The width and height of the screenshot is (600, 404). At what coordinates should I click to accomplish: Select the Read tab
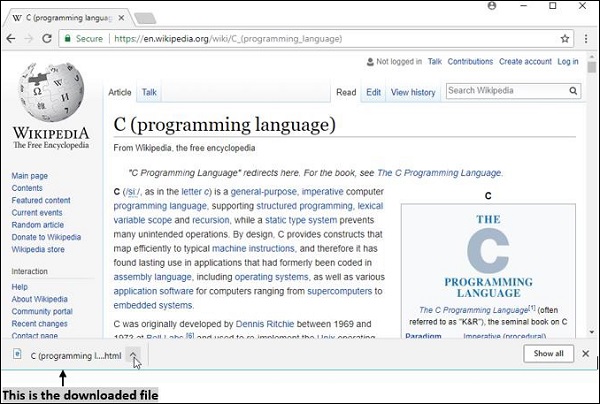[346, 92]
